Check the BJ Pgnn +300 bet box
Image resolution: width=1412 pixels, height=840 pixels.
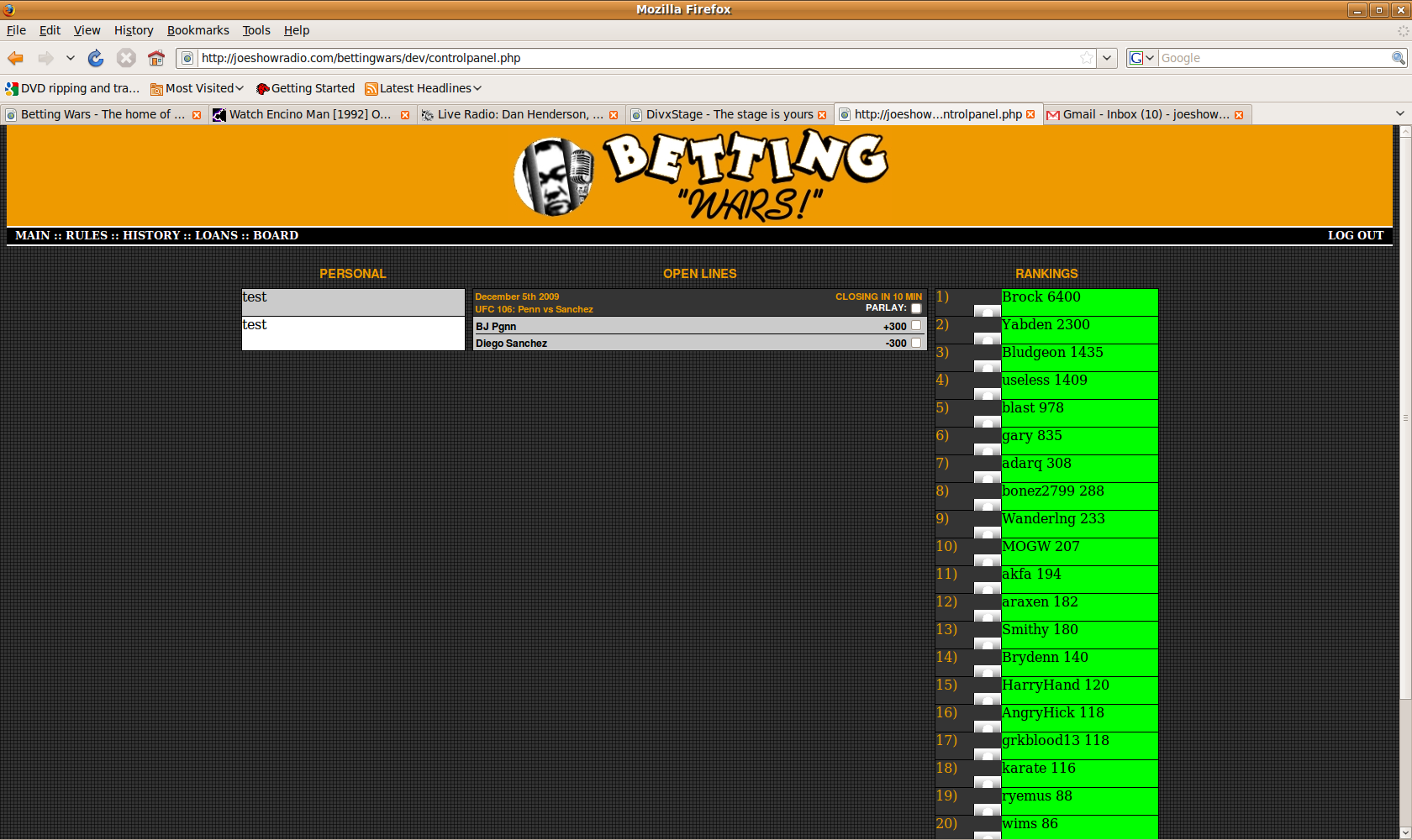(916, 326)
